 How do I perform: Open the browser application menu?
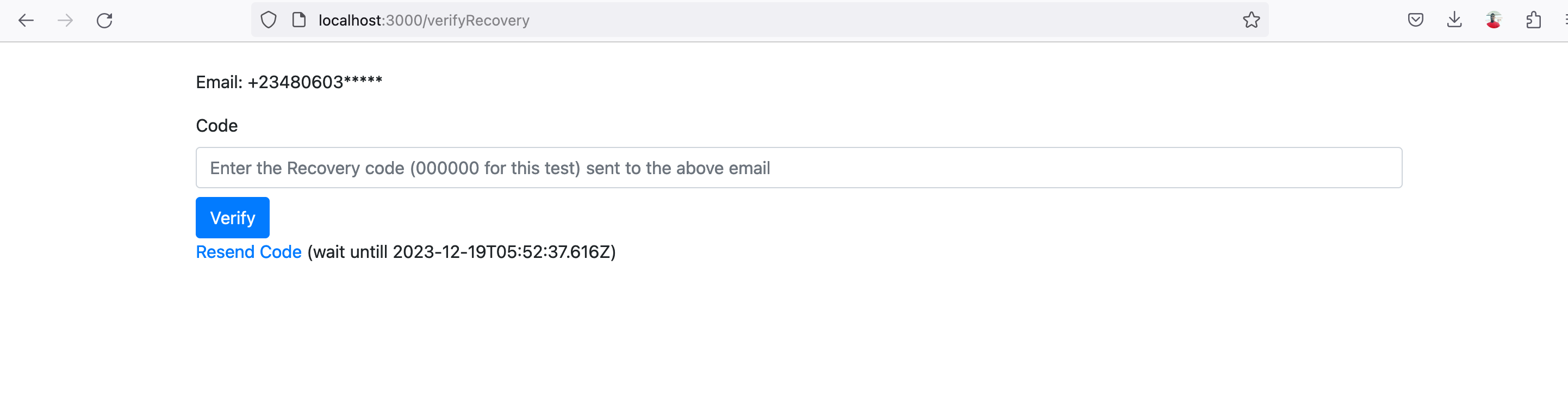point(1565,21)
